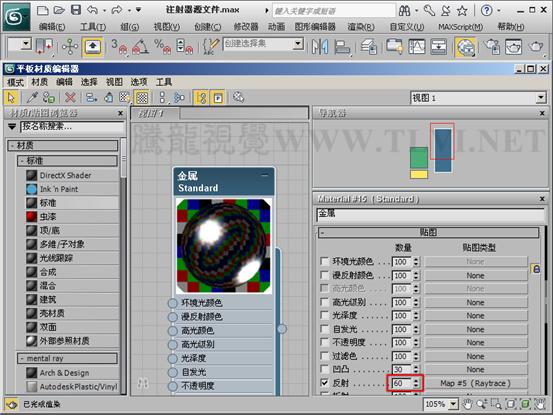Click the Map #5 (Raytrace) map button

click(x=476, y=383)
